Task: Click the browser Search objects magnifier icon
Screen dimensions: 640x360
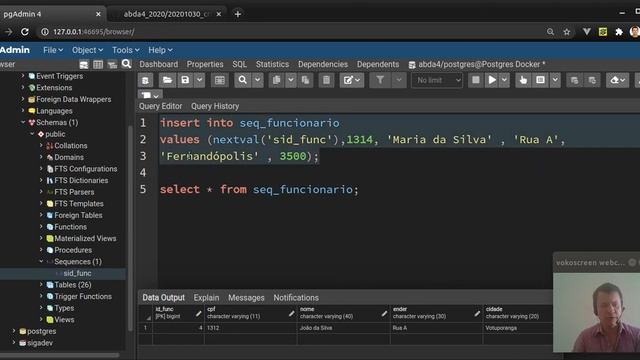Action: point(127,64)
